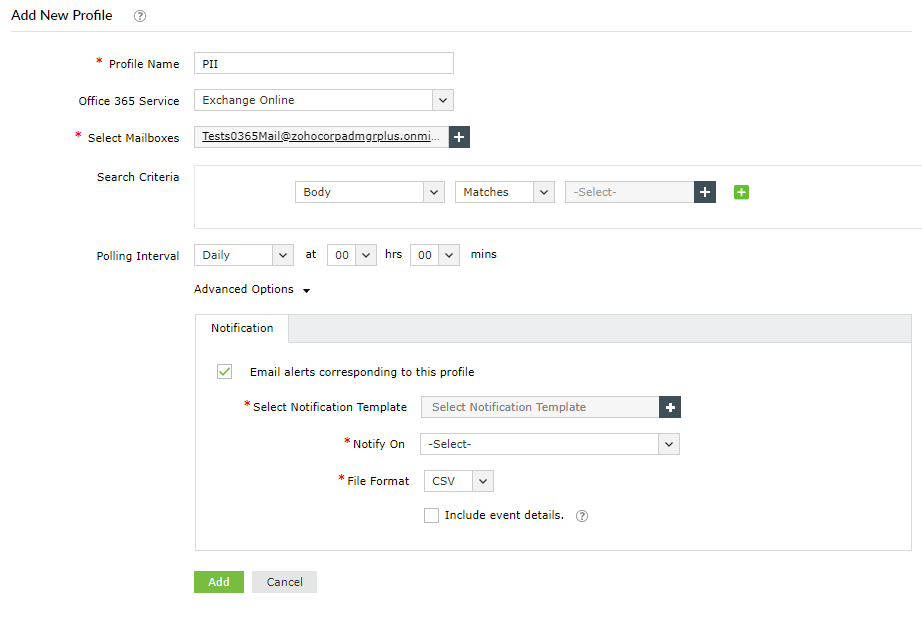Click into the Profile Name text field

pyautogui.click(x=323, y=64)
